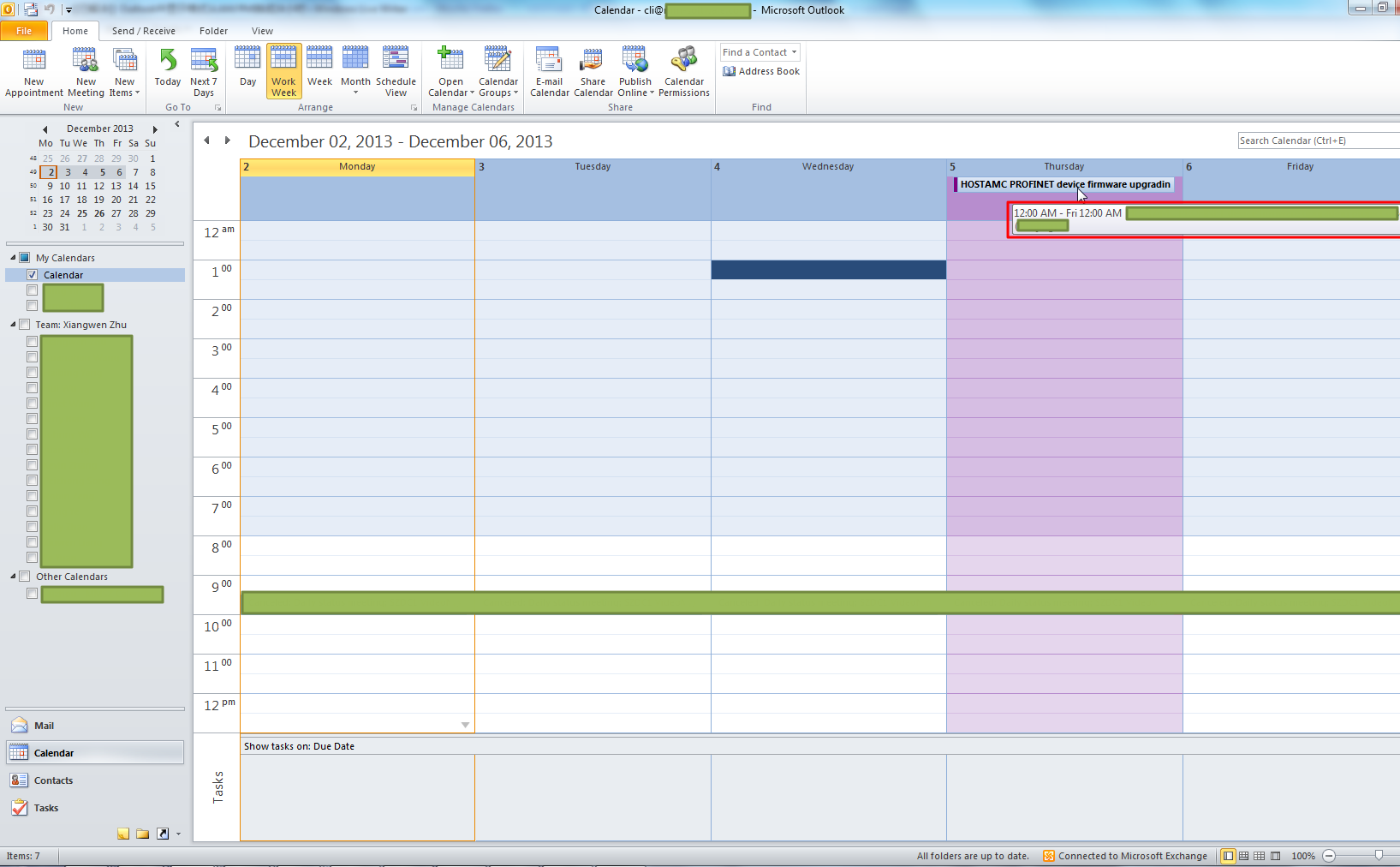The image size is (1400, 867).
Task: Click the Find a Contact box
Action: coord(760,52)
